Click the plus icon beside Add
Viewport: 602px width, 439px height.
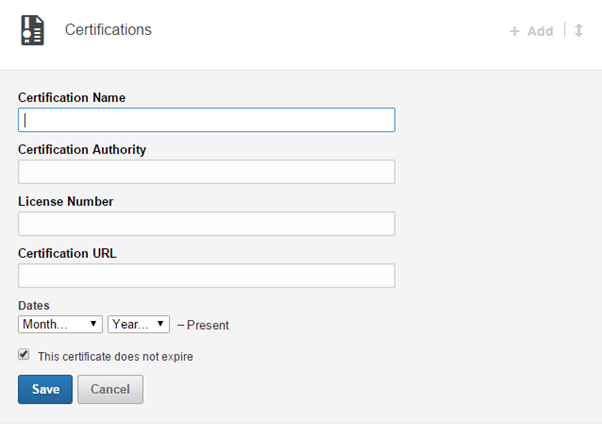click(x=514, y=31)
